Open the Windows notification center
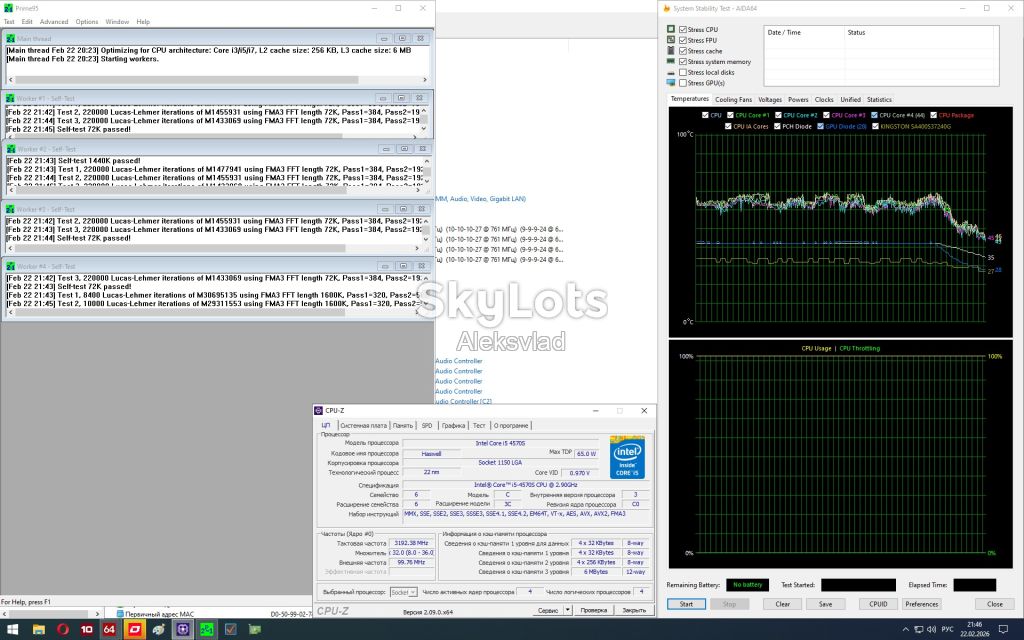The width and height of the screenshot is (1024, 640). pos(1004,630)
